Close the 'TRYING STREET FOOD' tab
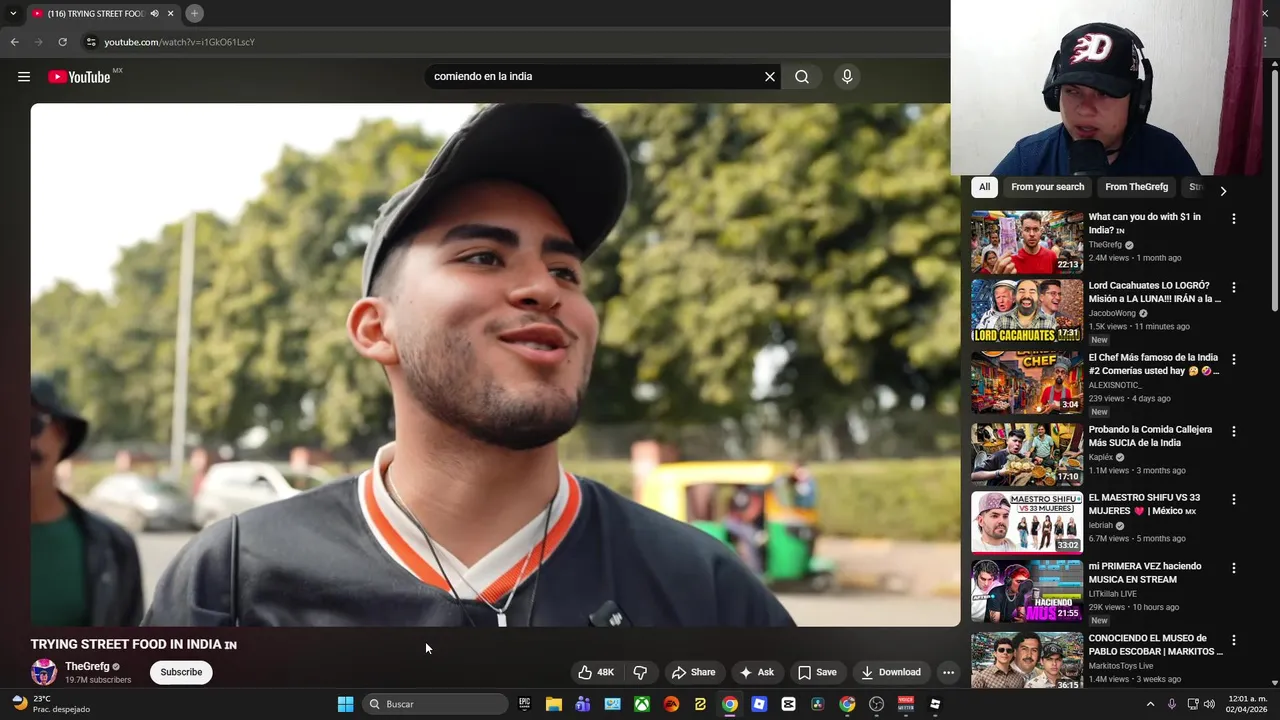Image resolution: width=1280 pixels, height=720 pixels. [170, 13]
